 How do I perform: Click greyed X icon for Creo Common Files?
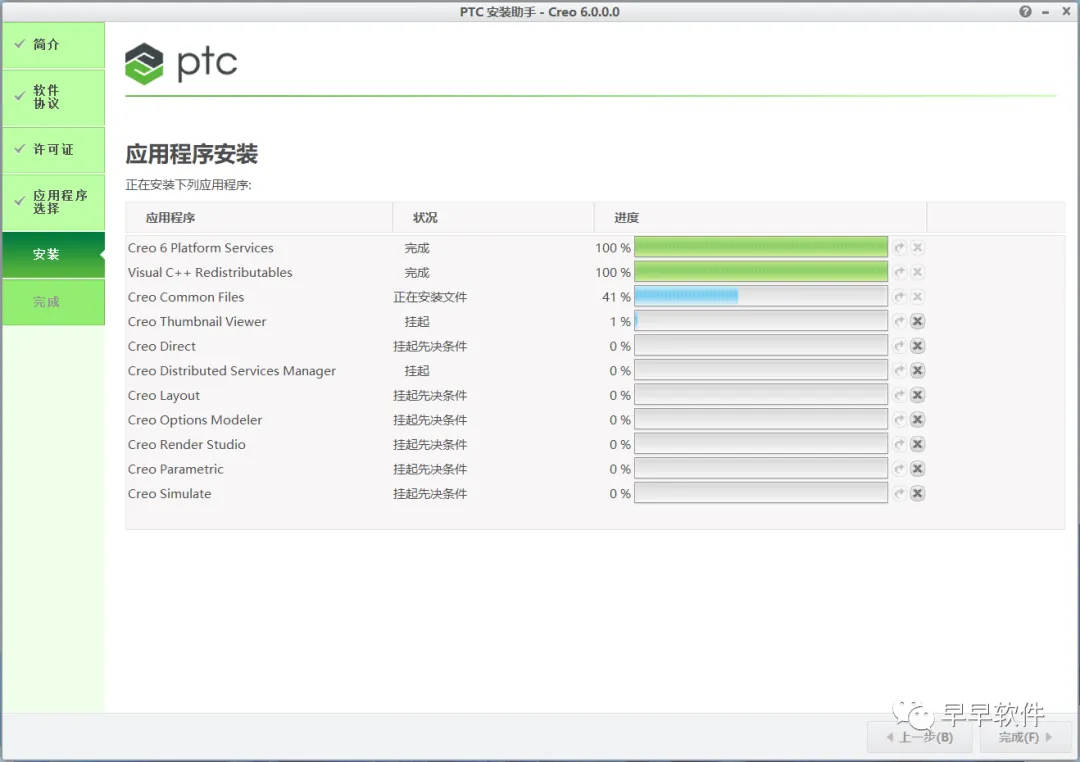(917, 297)
